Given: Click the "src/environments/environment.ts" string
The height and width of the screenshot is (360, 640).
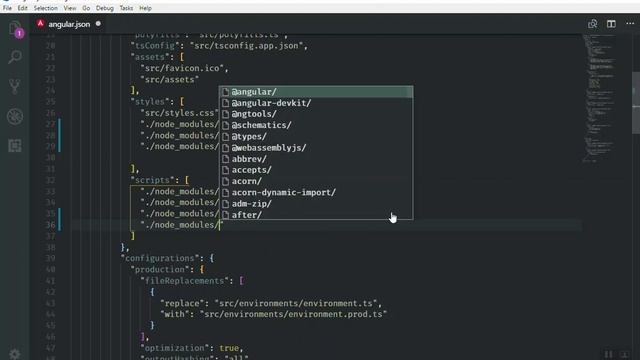Looking at the screenshot, I should tap(296, 304).
